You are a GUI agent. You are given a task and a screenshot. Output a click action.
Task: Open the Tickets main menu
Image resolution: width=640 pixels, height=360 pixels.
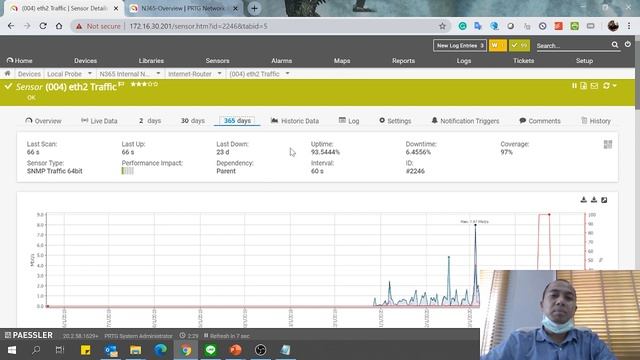[523, 60]
